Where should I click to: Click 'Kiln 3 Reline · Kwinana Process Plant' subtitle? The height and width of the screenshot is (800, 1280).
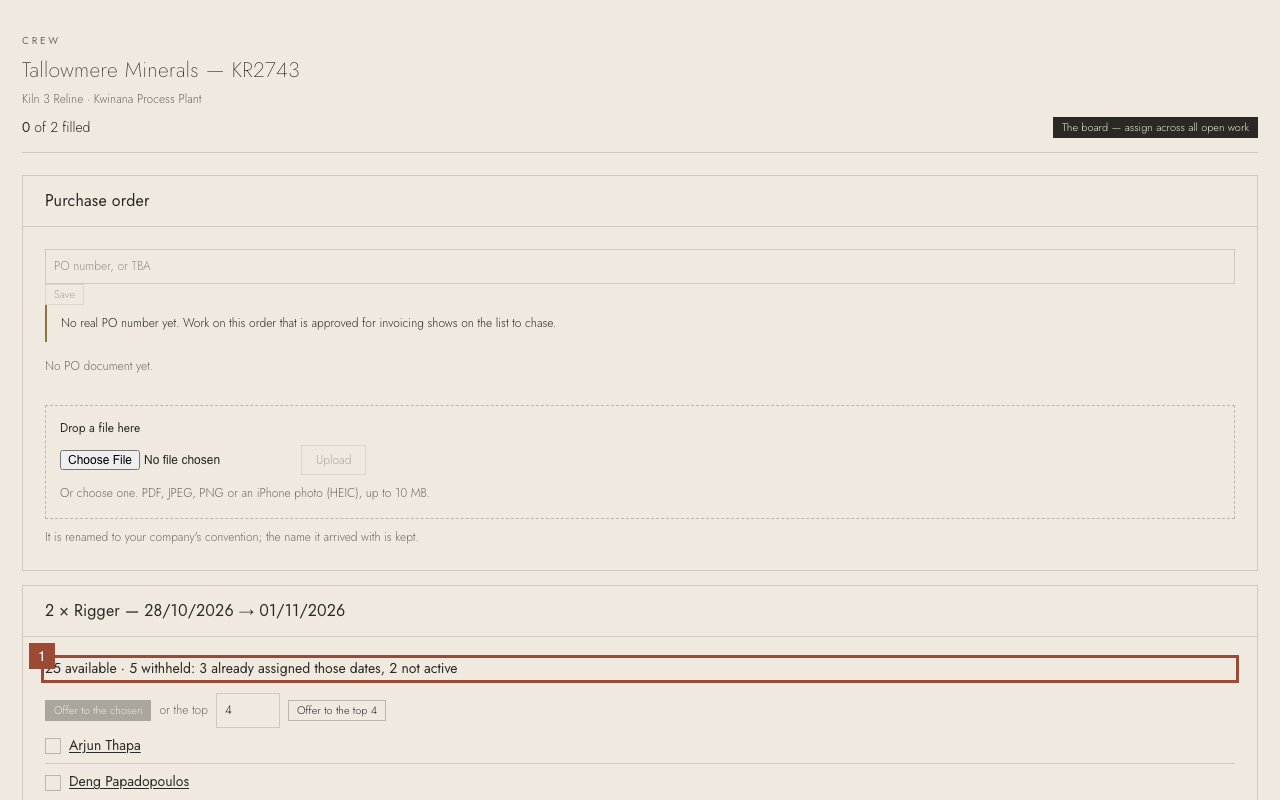112,99
